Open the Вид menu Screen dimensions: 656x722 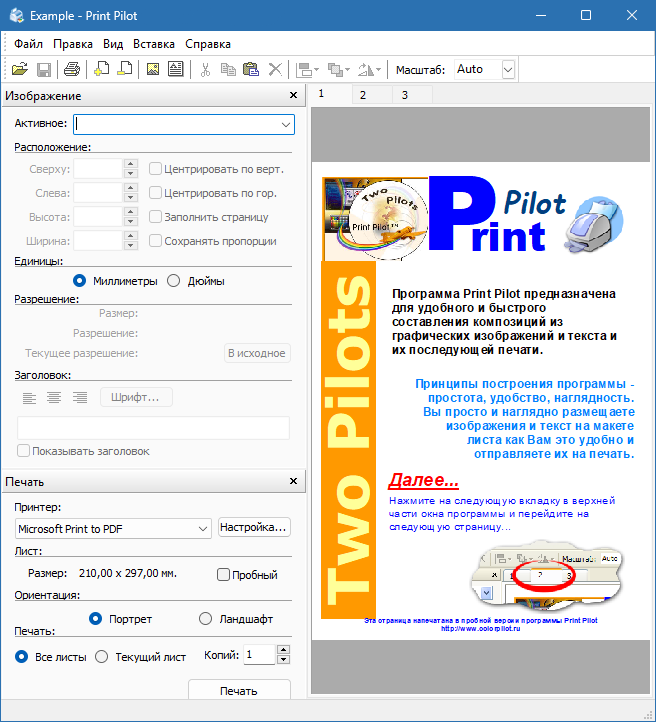pos(113,44)
